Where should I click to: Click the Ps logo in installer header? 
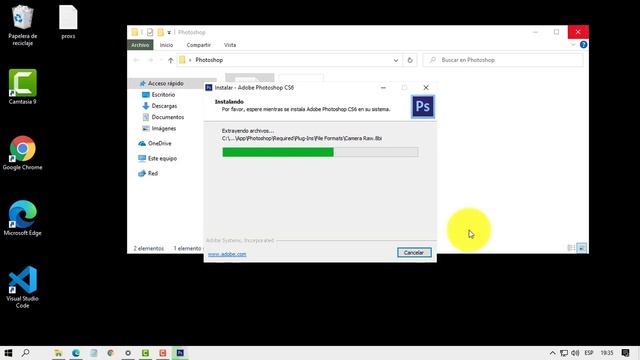click(x=423, y=107)
